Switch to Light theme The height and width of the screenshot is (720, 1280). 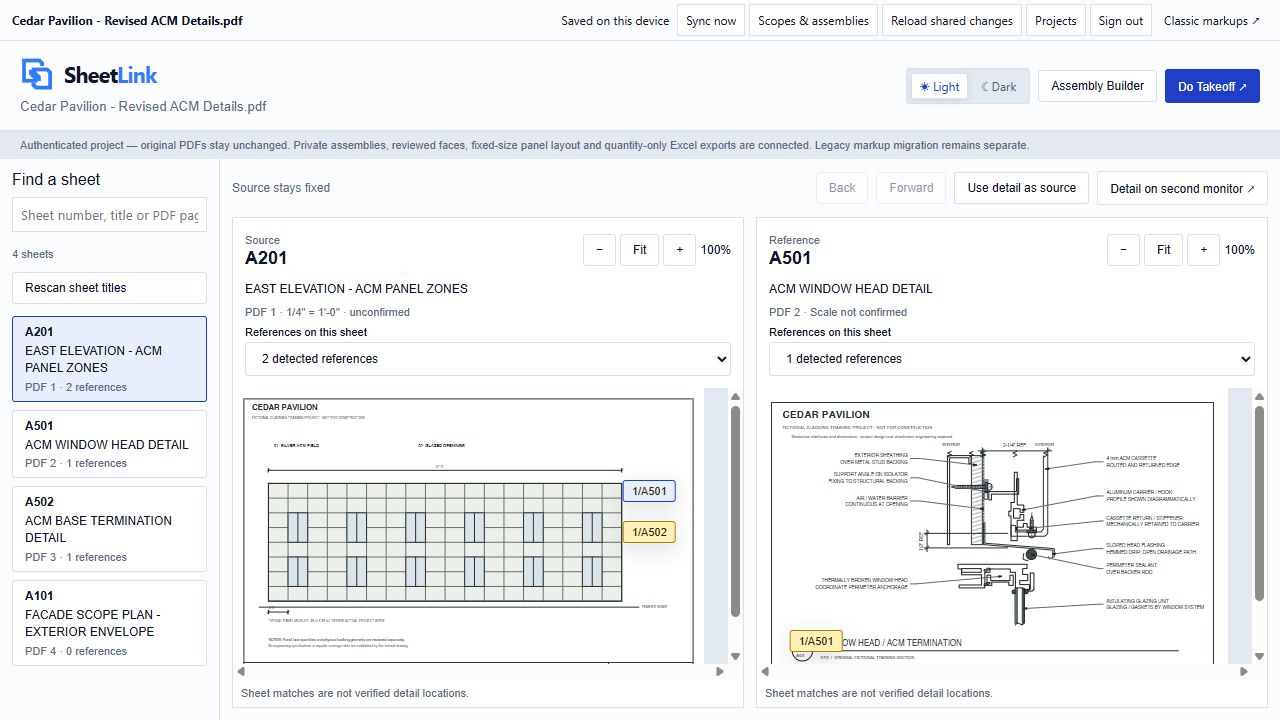tap(940, 87)
